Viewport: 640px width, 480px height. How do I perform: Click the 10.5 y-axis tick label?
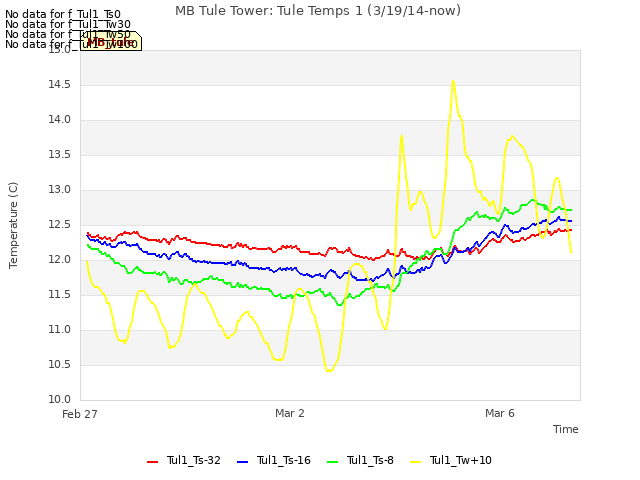(60, 365)
